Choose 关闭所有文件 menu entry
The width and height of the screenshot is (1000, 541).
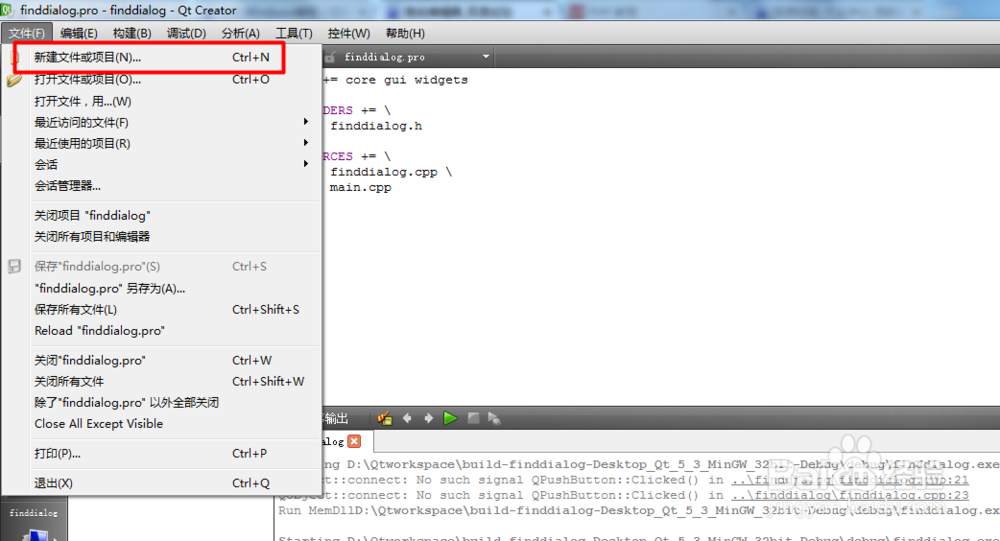click(161, 382)
